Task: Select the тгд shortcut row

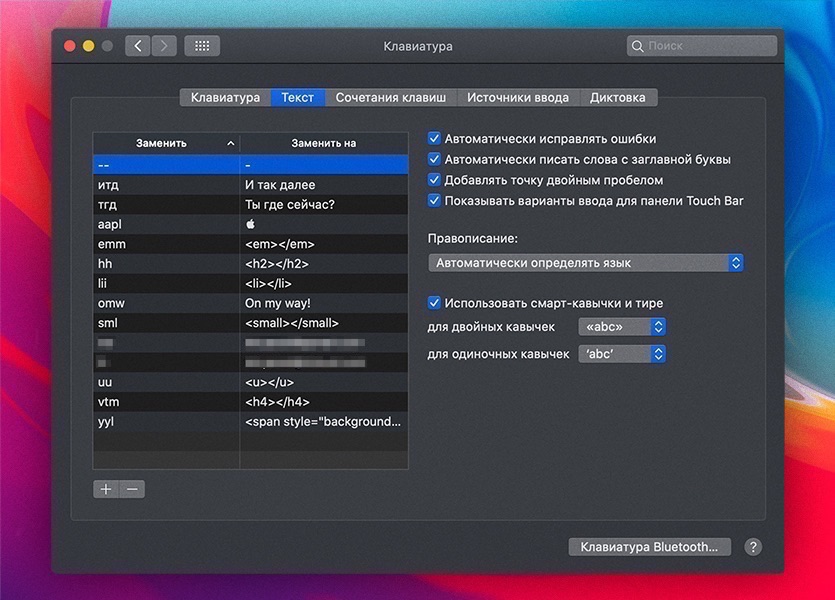Action: tap(250, 204)
